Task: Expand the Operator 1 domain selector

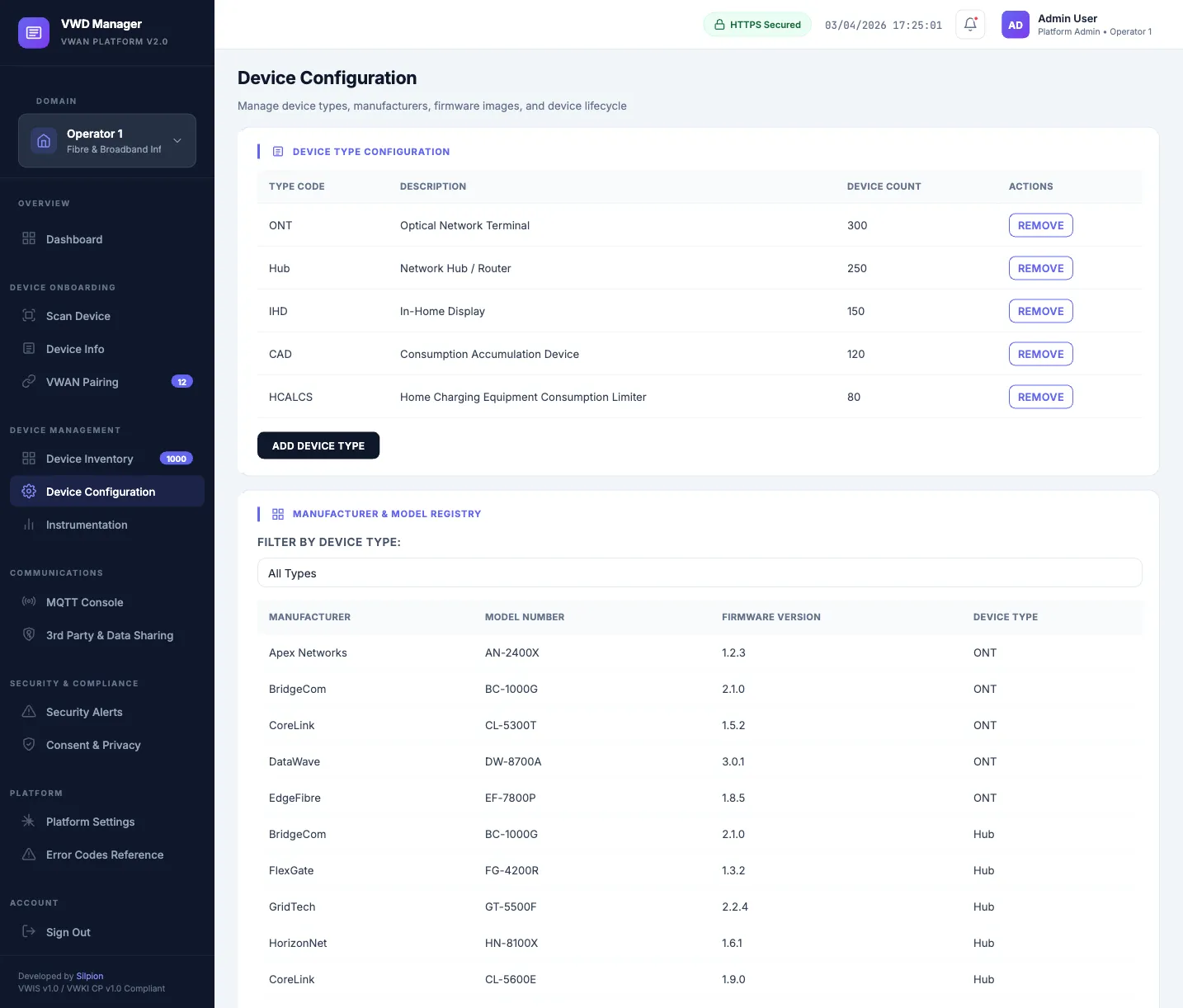Action: pos(107,141)
